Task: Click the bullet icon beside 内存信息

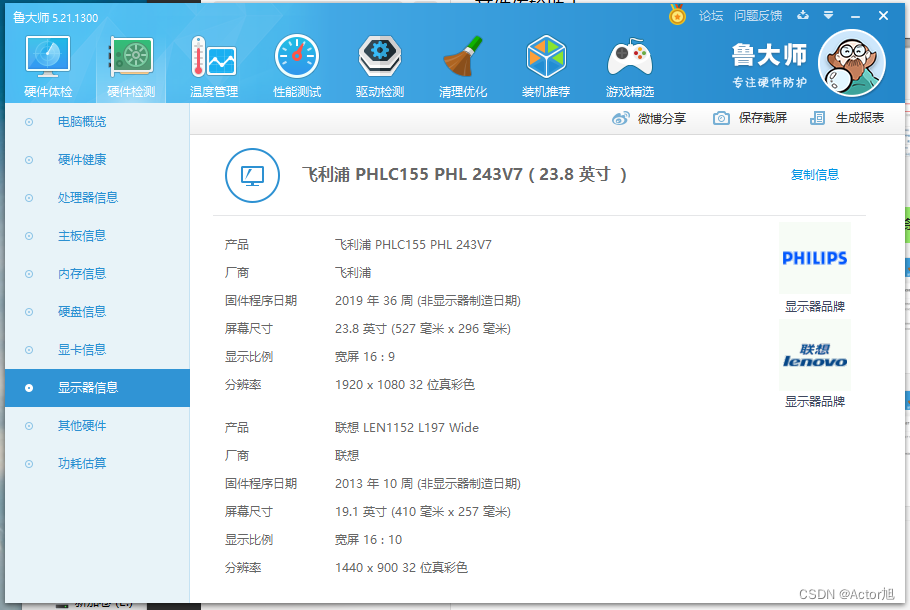Action: 29,274
